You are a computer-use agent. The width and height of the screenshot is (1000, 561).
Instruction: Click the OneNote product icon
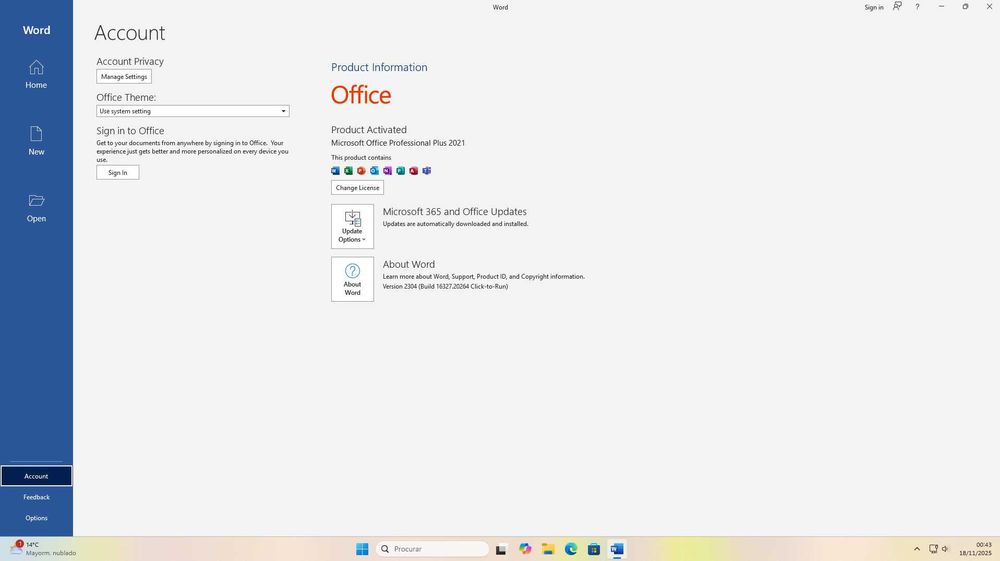click(x=387, y=171)
